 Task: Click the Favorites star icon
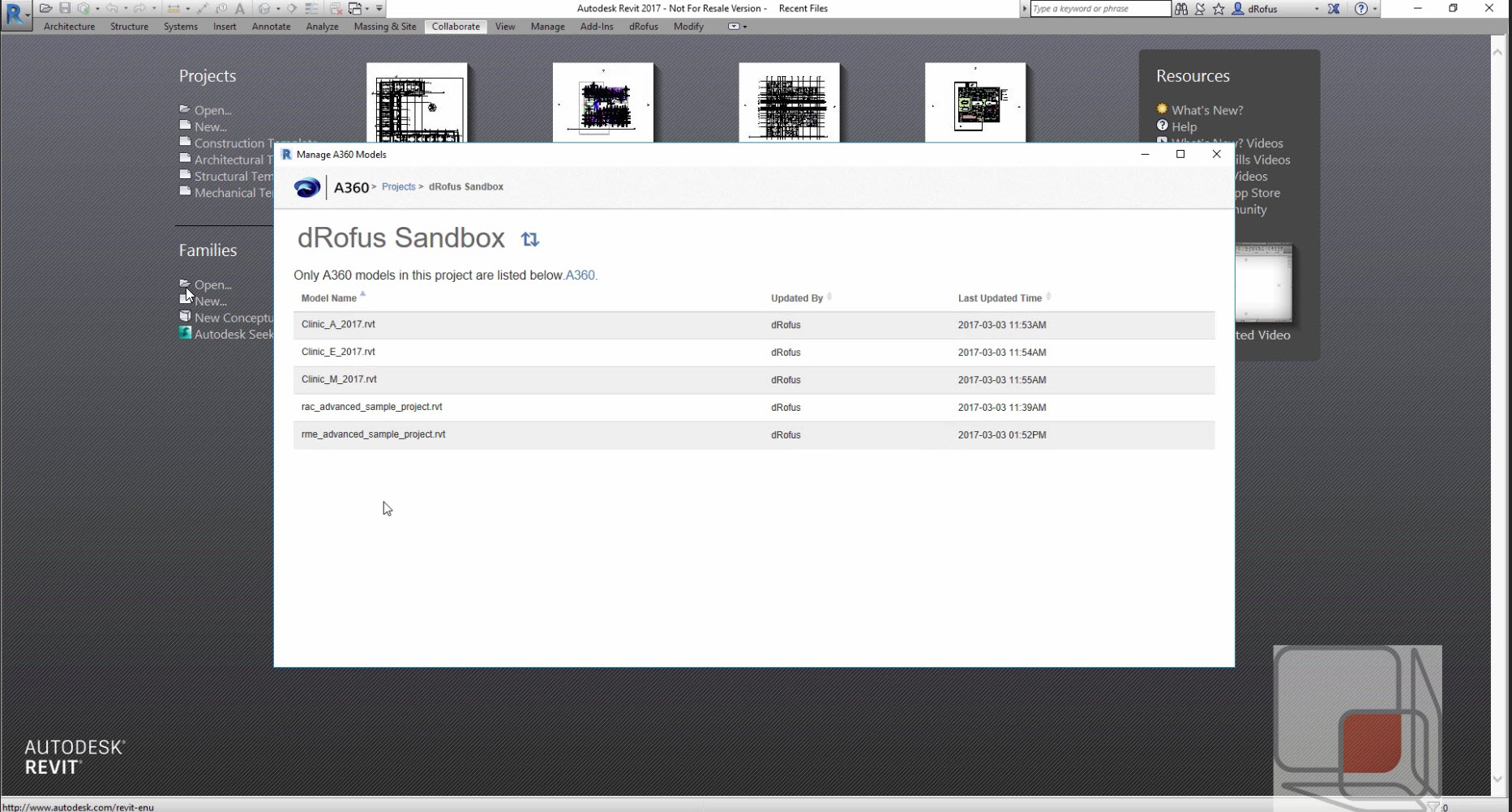pyautogui.click(x=1219, y=9)
